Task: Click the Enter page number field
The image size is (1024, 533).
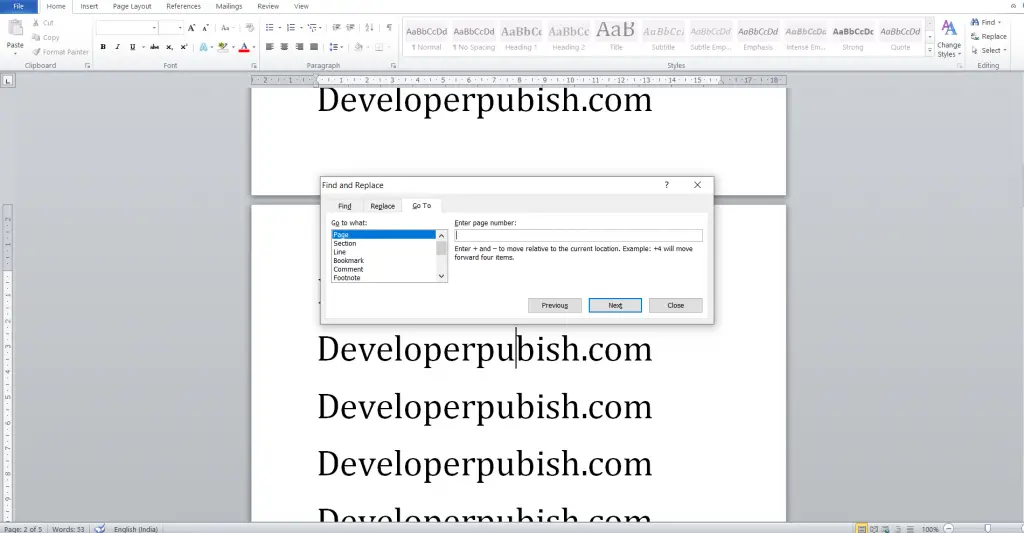Action: point(578,236)
